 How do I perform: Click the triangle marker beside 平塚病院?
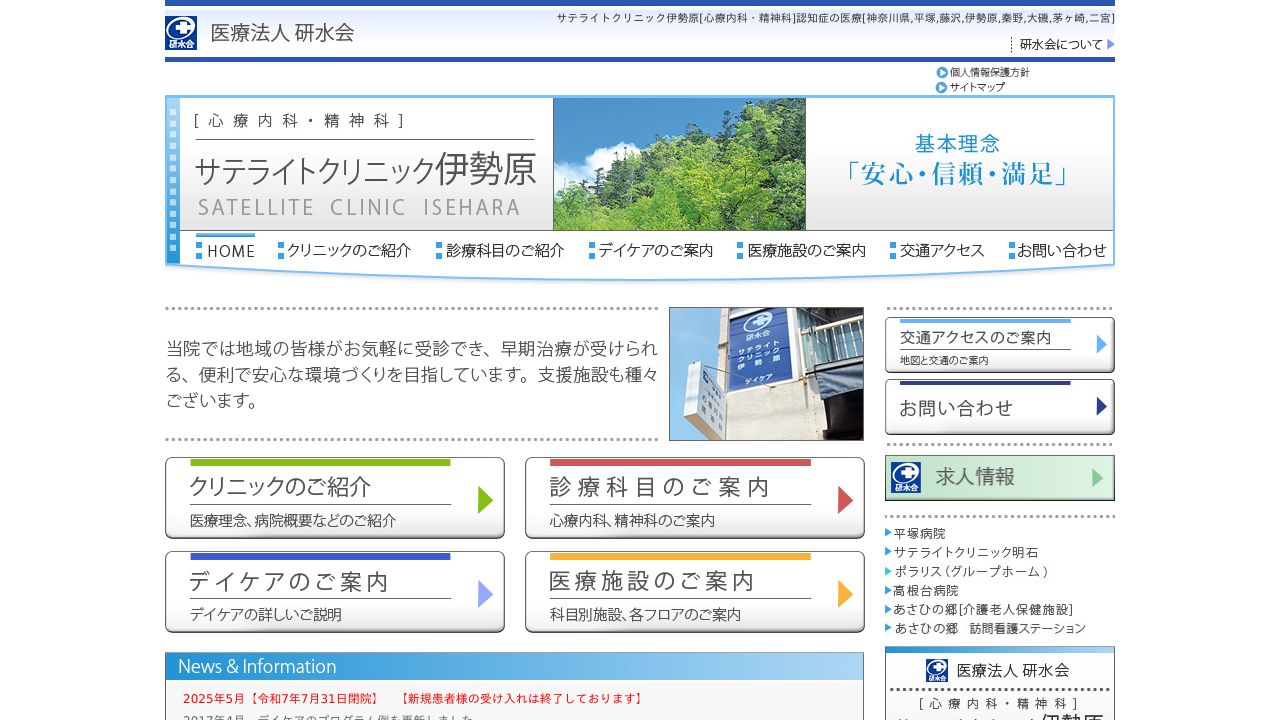pos(886,533)
